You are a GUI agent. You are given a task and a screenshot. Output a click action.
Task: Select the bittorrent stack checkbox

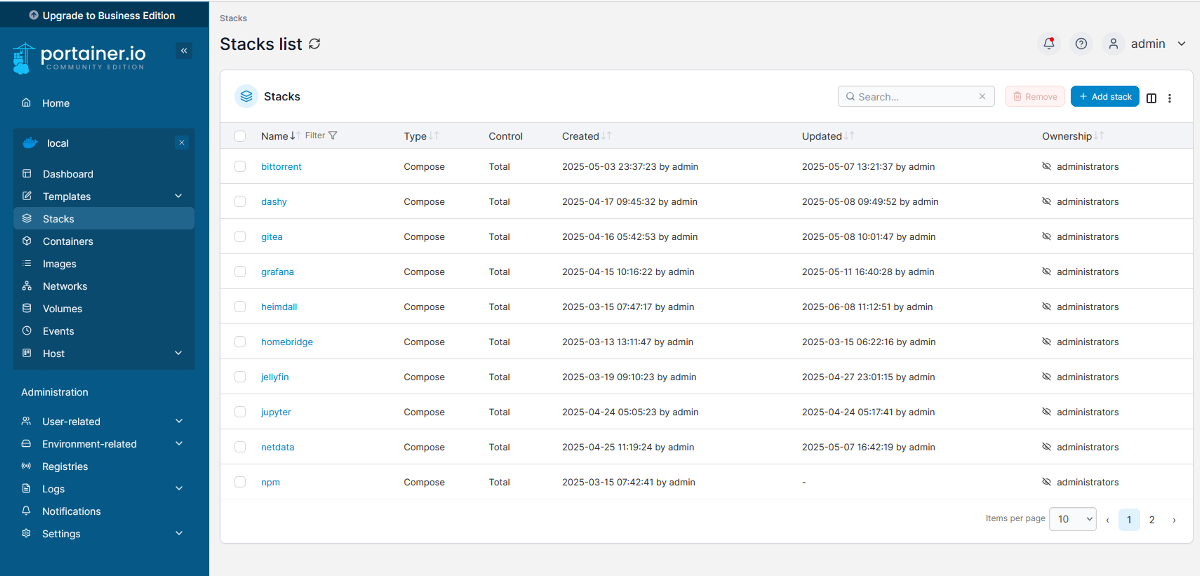tap(240, 167)
